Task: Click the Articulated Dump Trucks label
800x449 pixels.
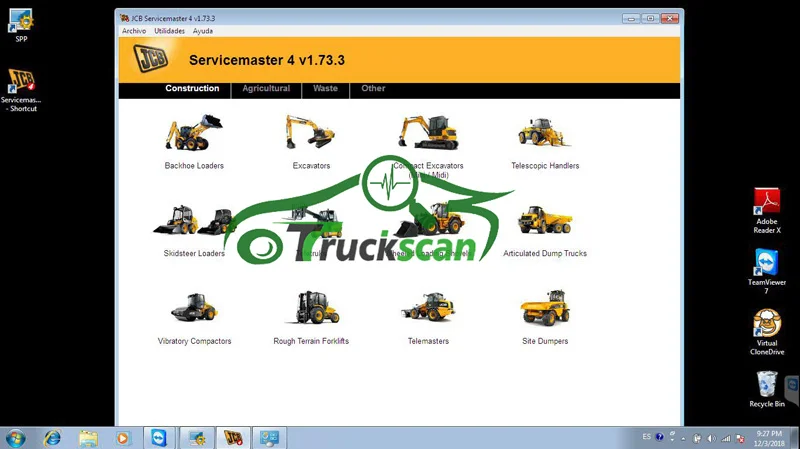Action: (x=545, y=254)
